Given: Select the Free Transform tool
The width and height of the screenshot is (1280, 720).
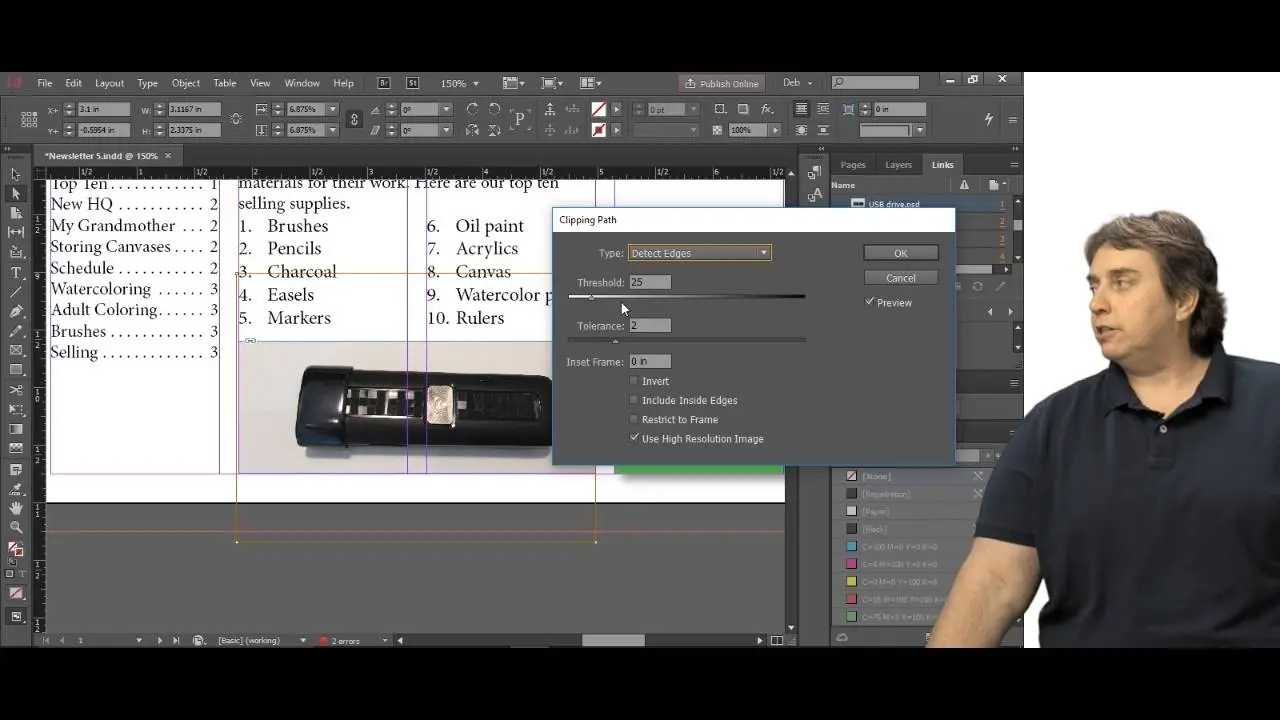Looking at the screenshot, I should 16,410.
